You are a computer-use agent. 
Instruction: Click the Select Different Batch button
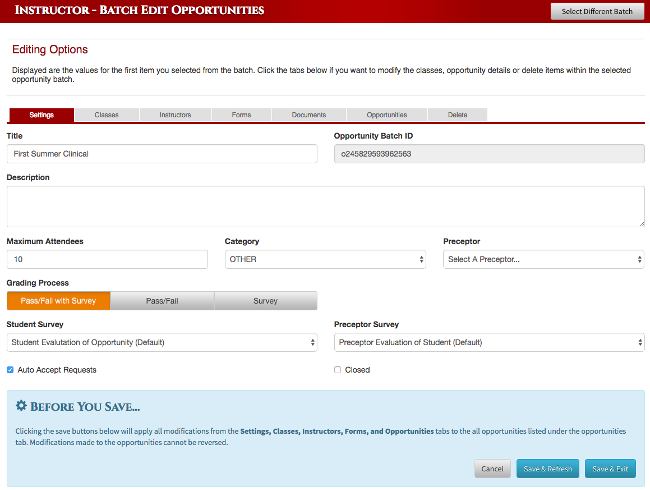[597, 12]
